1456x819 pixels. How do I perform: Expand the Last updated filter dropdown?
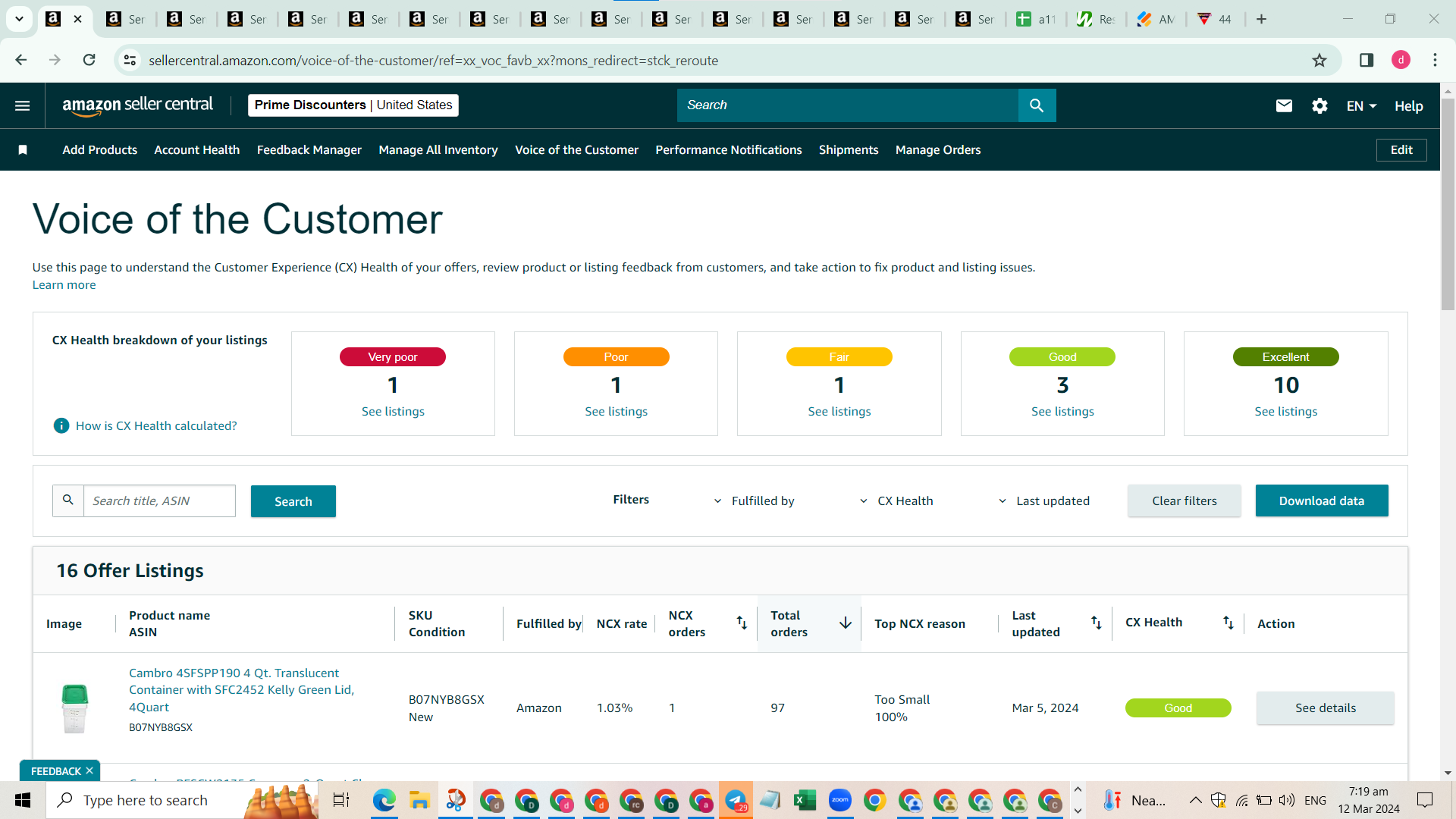point(1043,501)
